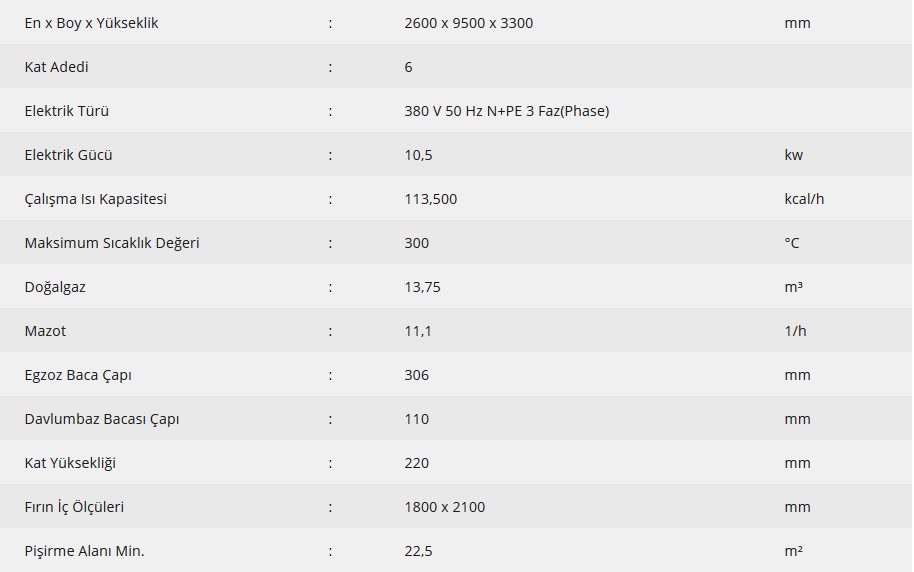Click the 'Çalışma Isı Kapasitesi' label
This screenshot has width=914, height=572.
point(96,199)
